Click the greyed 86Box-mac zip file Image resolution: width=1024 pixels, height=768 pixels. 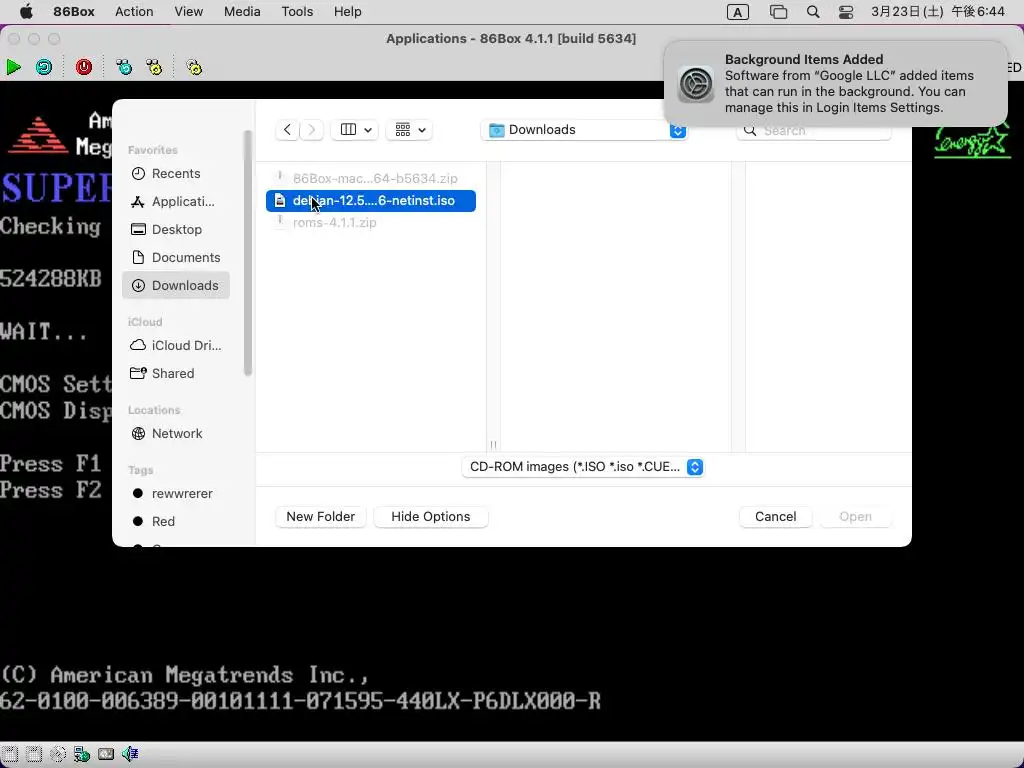tap(371, 178)
